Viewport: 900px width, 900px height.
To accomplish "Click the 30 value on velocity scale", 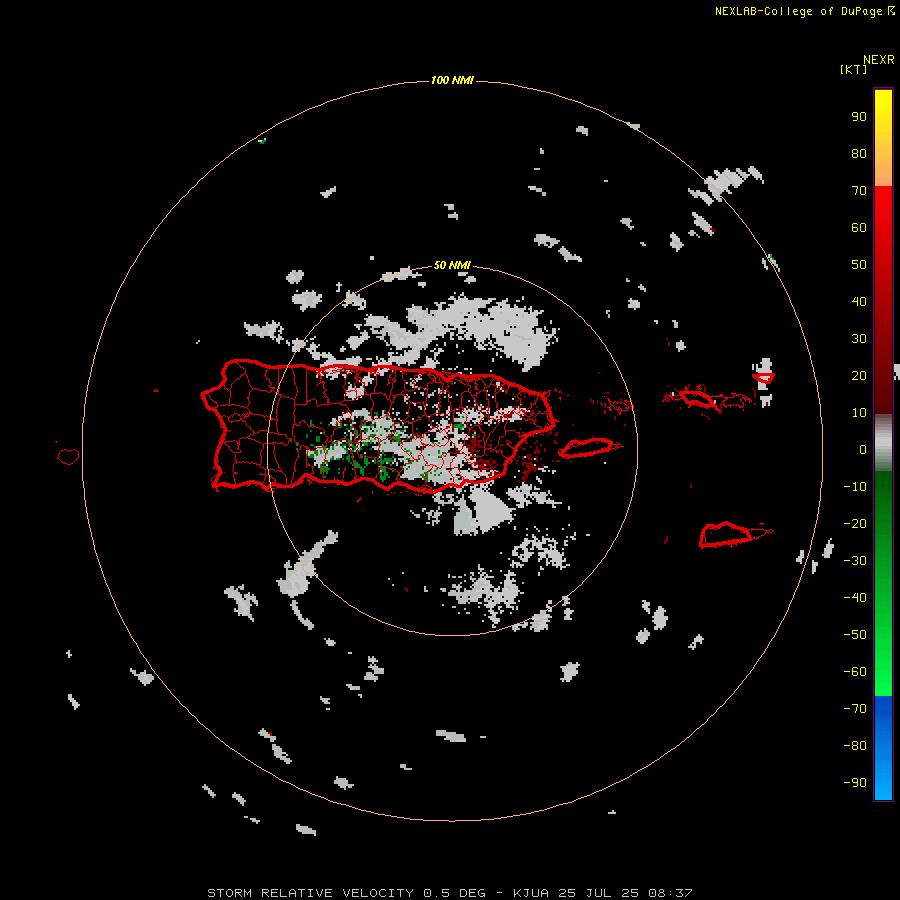I will 859,339.
